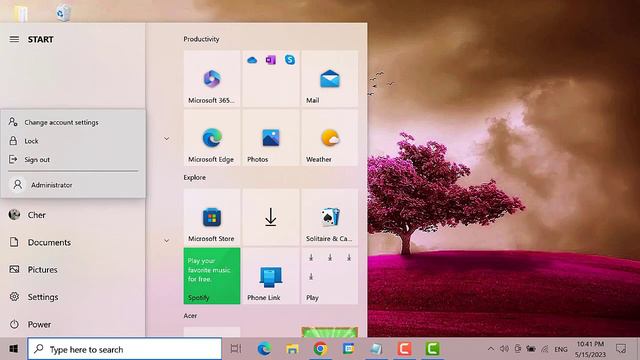Select Change account settings
640x360 pixels.
click(x=73, y=122)
